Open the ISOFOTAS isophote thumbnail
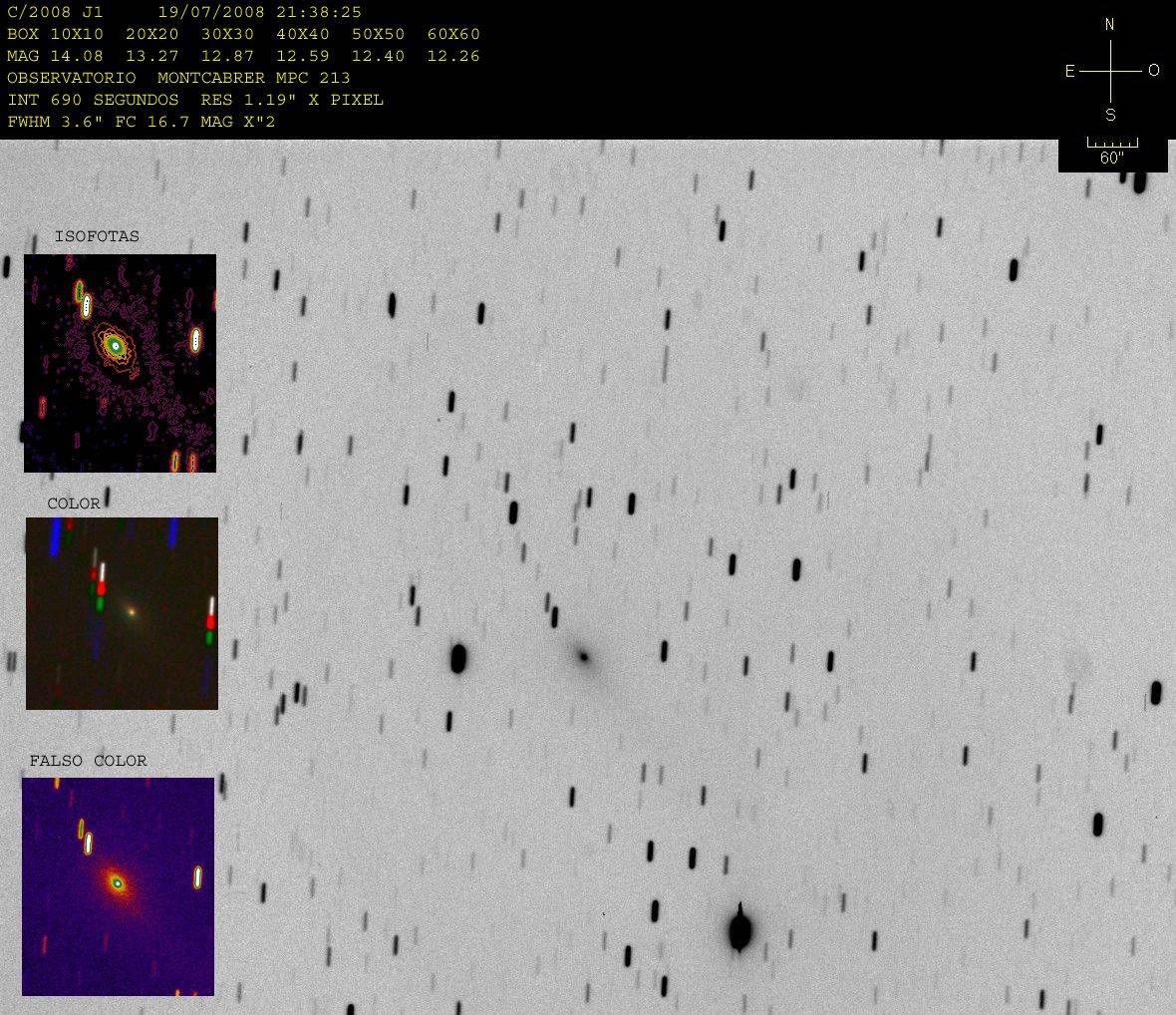1176x1015 pixels. point(120,363)
